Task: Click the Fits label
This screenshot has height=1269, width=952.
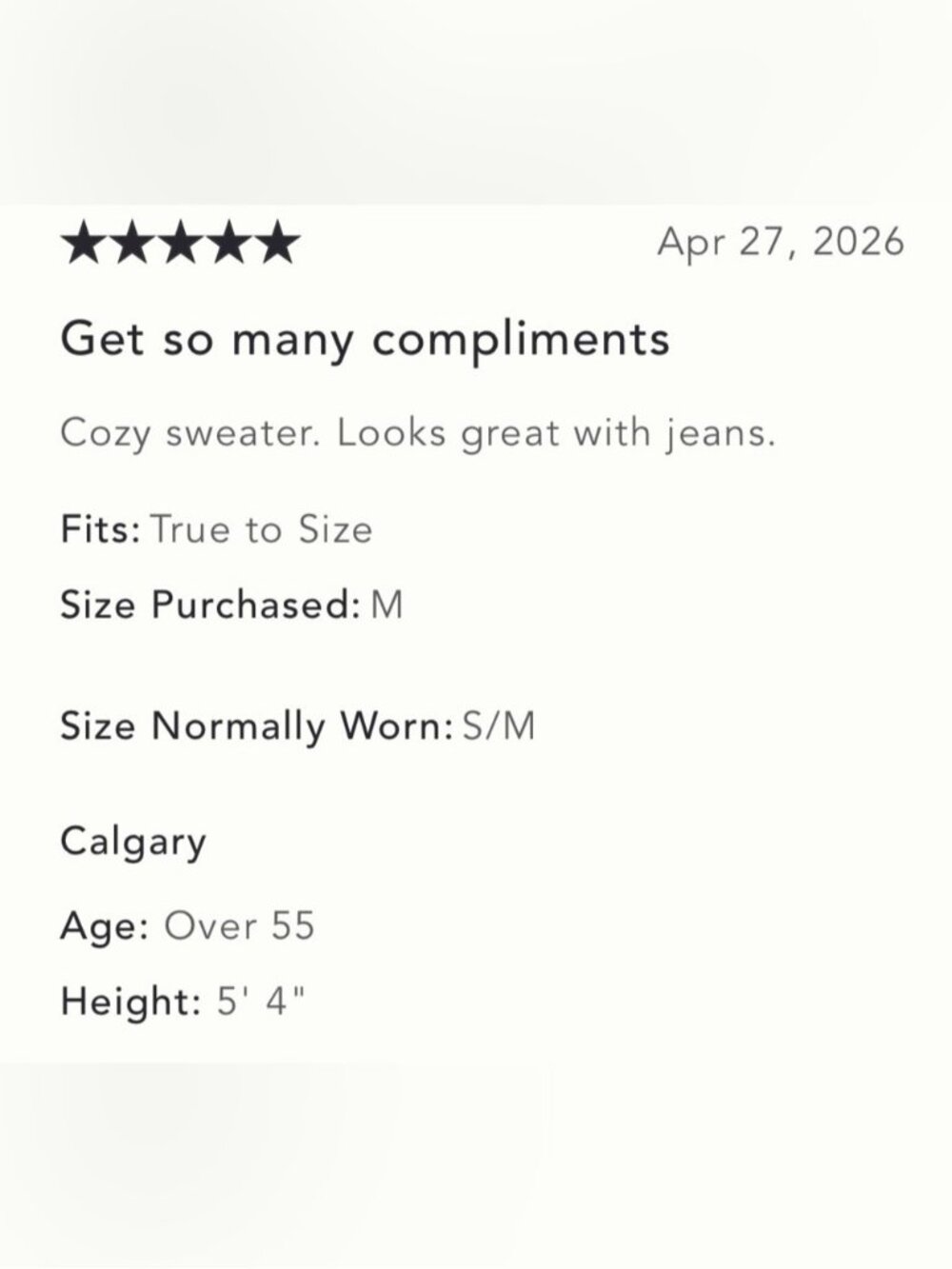Action: [x=101, y=528]
